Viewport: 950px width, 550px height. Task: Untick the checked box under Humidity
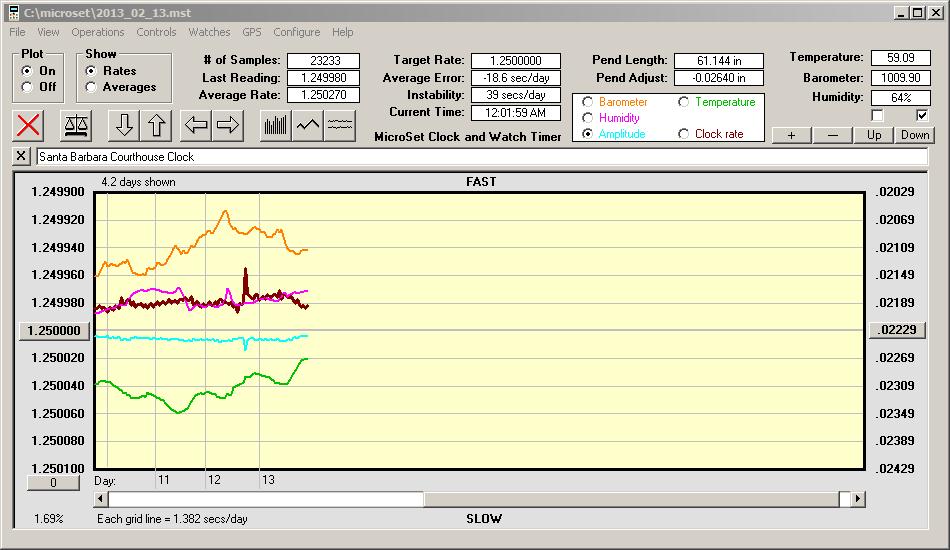(x=922, y=115)
